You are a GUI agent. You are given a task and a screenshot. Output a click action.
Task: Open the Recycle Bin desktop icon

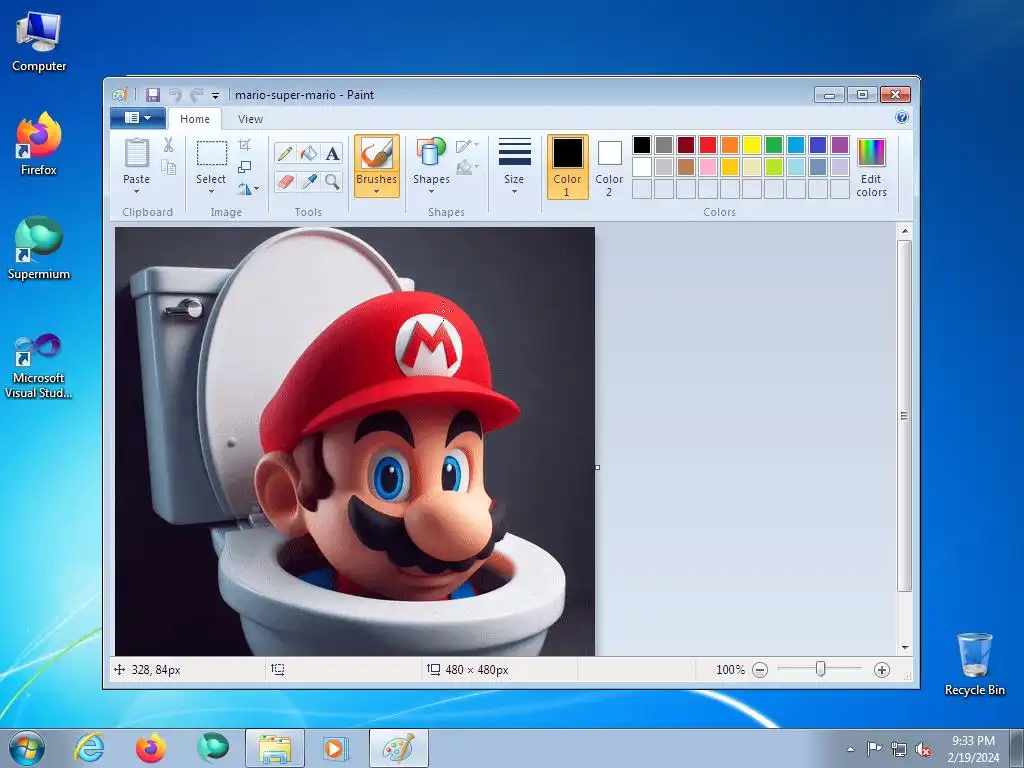click(x=975, y=664)
